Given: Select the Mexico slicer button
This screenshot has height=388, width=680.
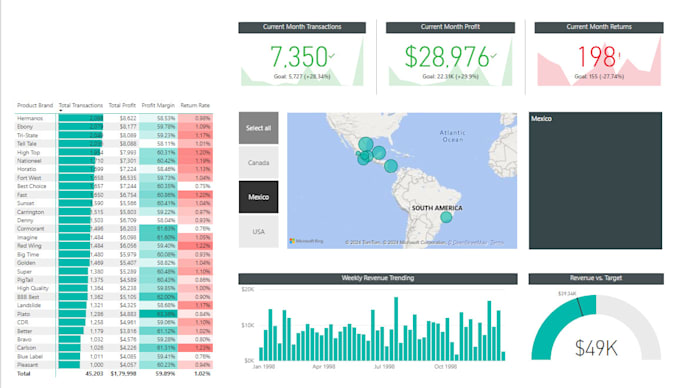Looking at the screenshot, I should [258, 197].
